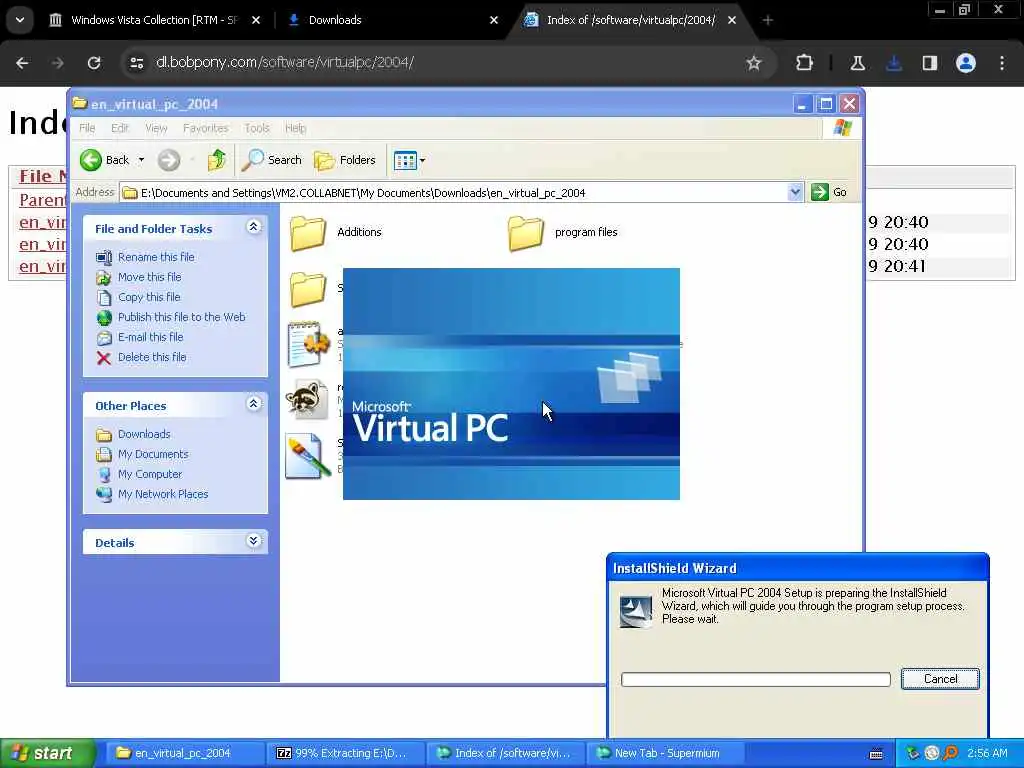Click the browser URL address bar

(x=447, y=63)
